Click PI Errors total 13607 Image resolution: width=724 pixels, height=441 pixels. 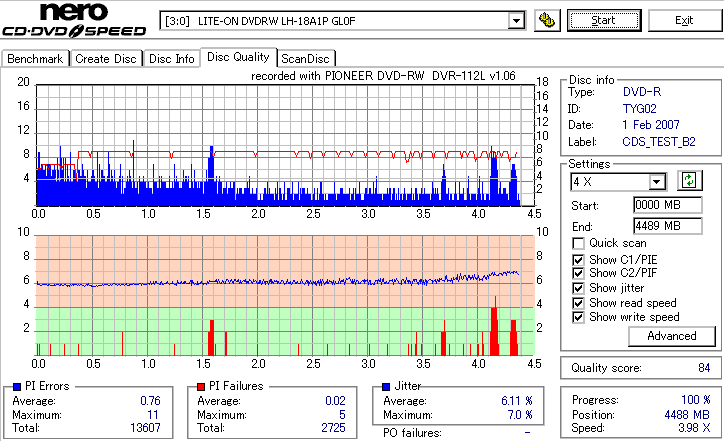coord(145,428)
